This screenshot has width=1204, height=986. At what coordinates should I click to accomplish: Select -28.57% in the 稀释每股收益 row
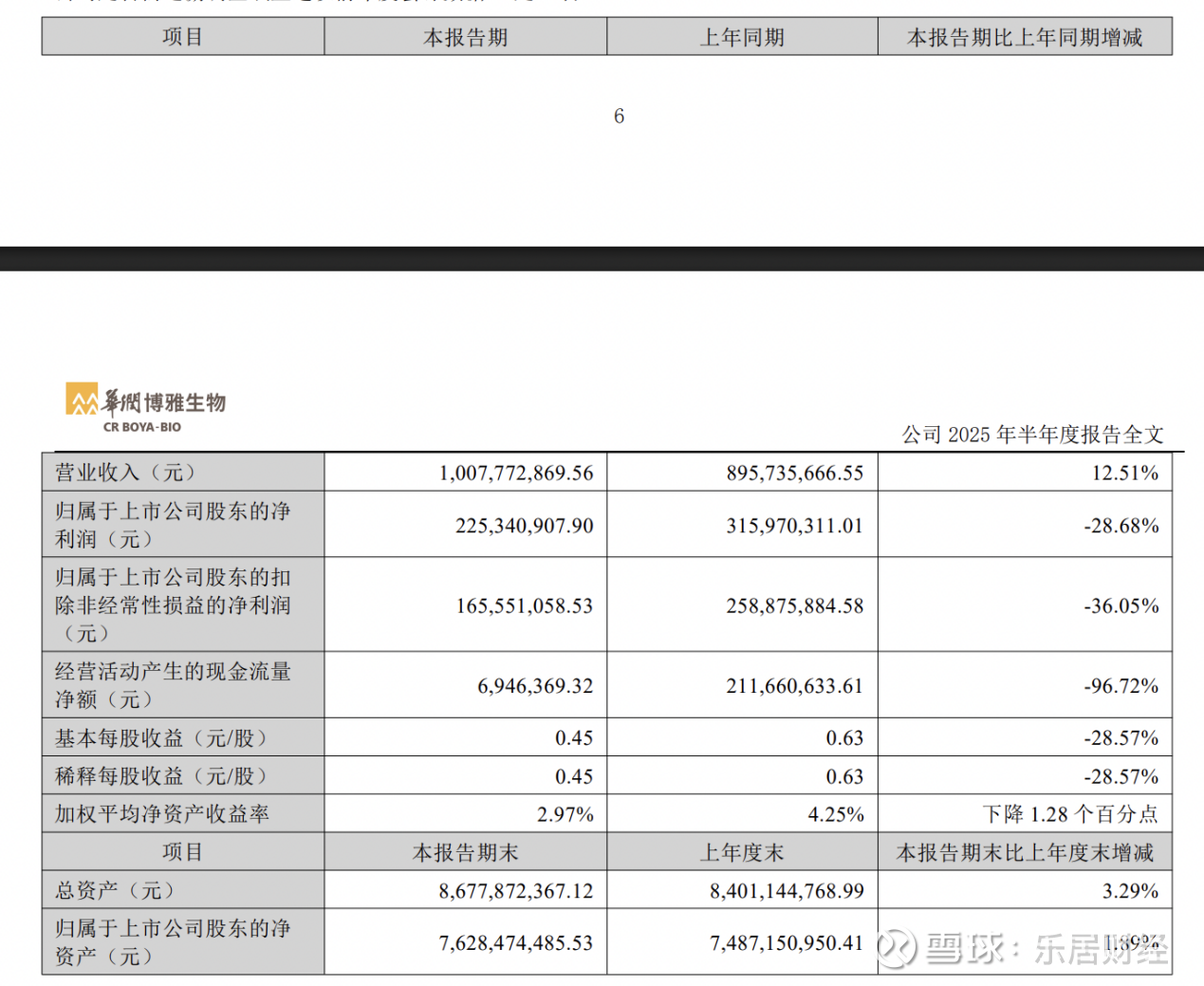tap(1121, 777)
